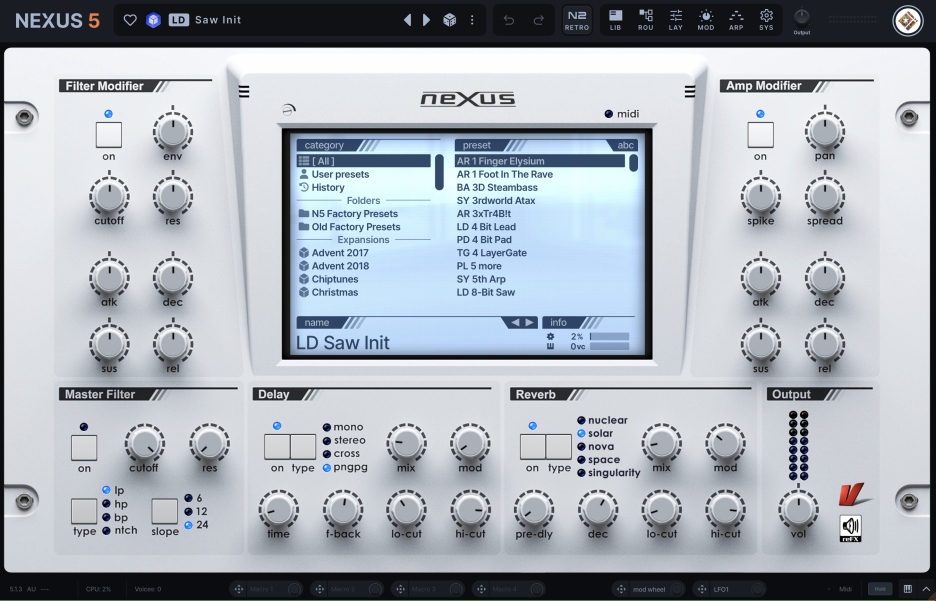Show the keyboard with the piano icon
The width and height of the screenshot is (936, 601).
pos(907,589)
